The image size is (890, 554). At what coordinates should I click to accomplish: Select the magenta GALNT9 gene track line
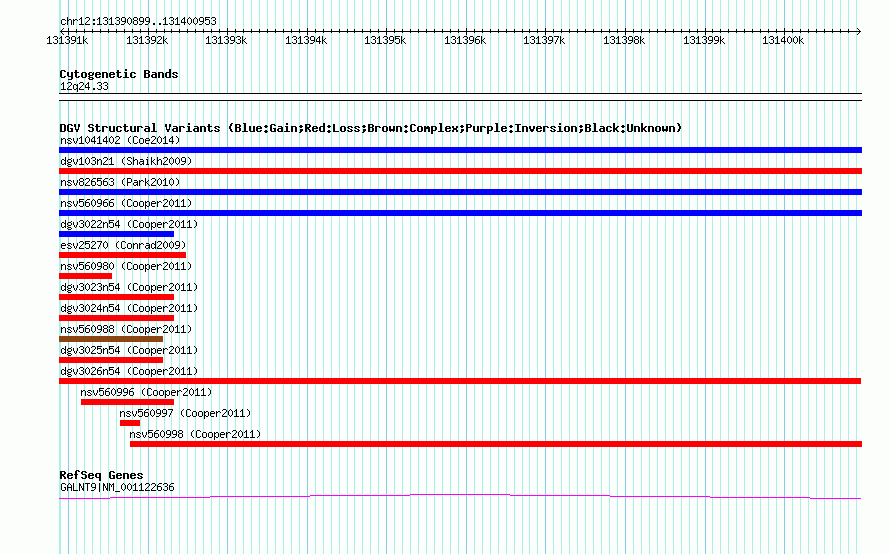[460, 497]
